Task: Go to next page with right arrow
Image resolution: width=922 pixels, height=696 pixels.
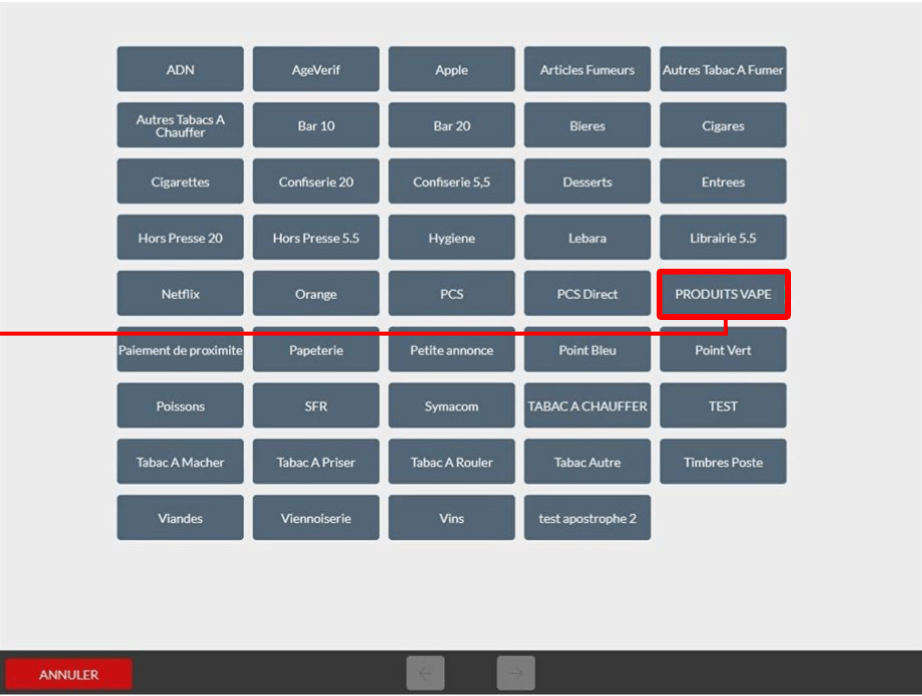Action: point(516,673)
